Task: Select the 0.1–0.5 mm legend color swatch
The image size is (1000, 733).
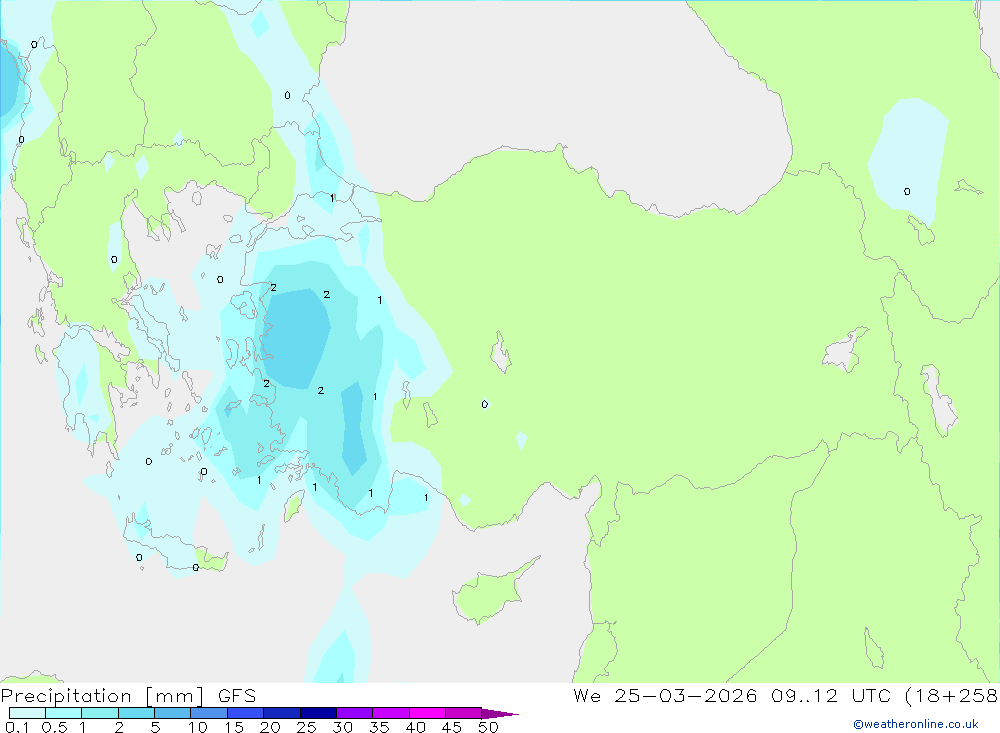Action: [x=27, y=713]
